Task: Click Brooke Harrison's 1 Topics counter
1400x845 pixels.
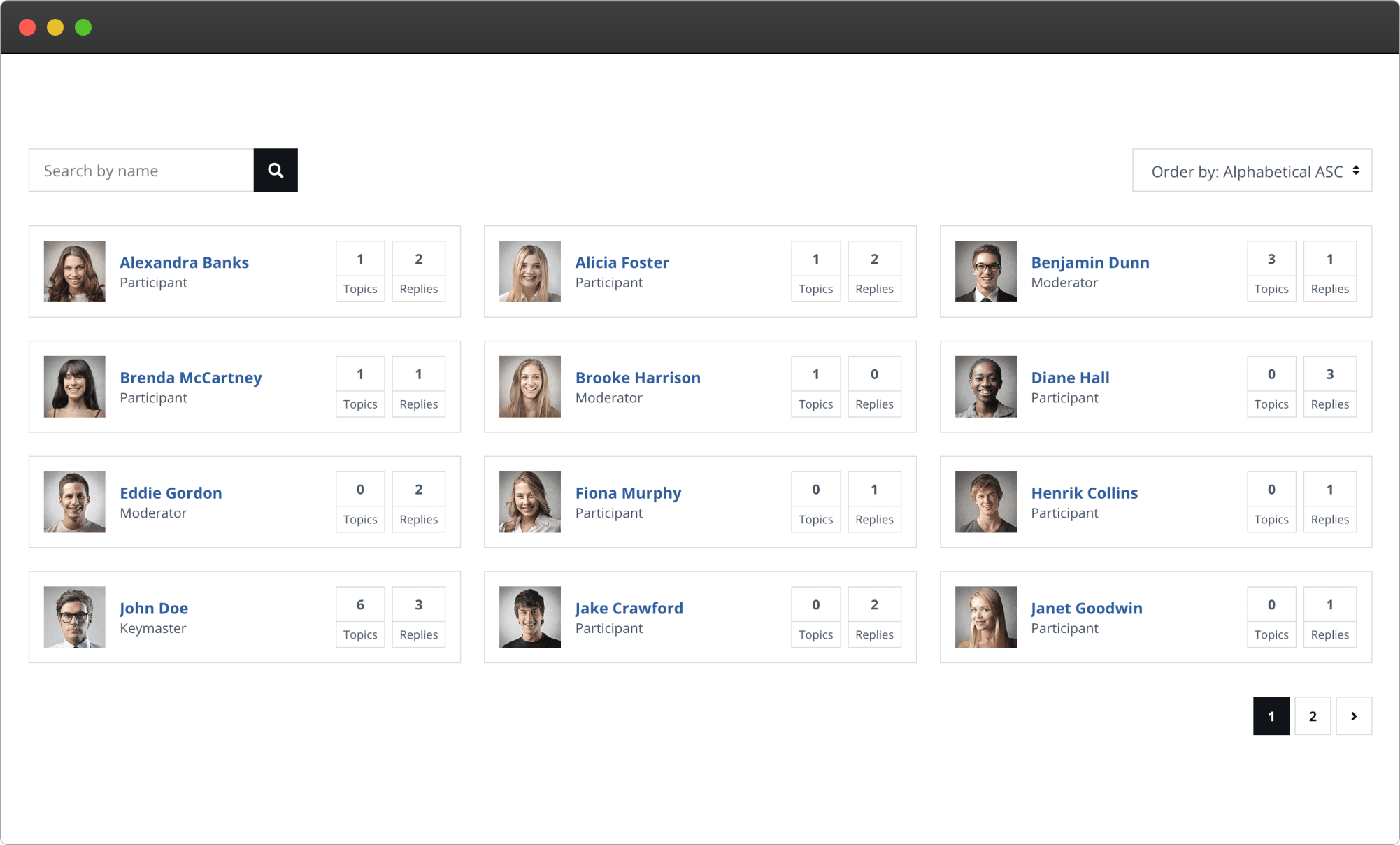Action: [816, 387]
